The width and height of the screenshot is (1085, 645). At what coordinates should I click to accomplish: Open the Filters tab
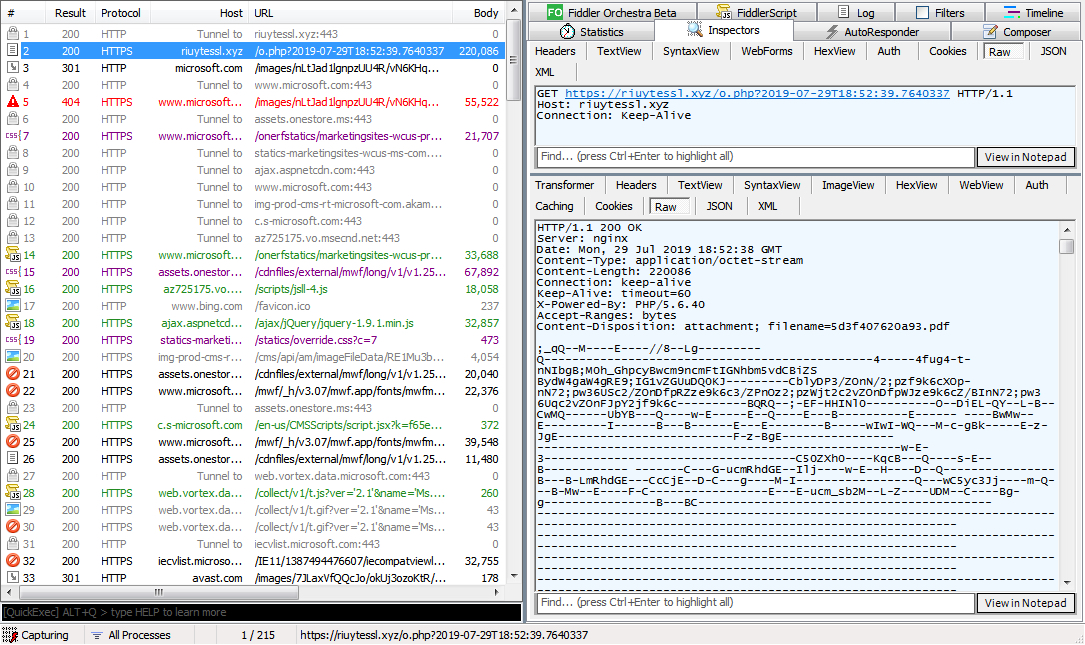(x=940, y=12)
